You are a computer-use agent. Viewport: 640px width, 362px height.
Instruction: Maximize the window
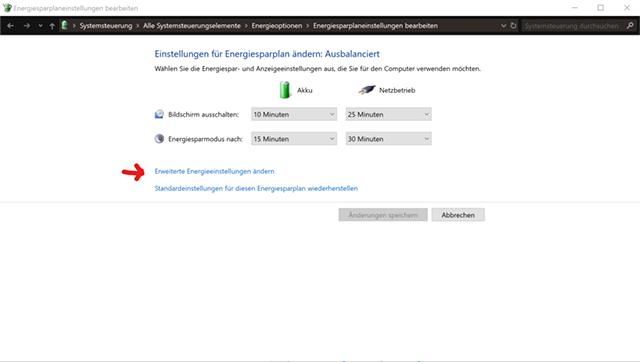tap(600, 8)
